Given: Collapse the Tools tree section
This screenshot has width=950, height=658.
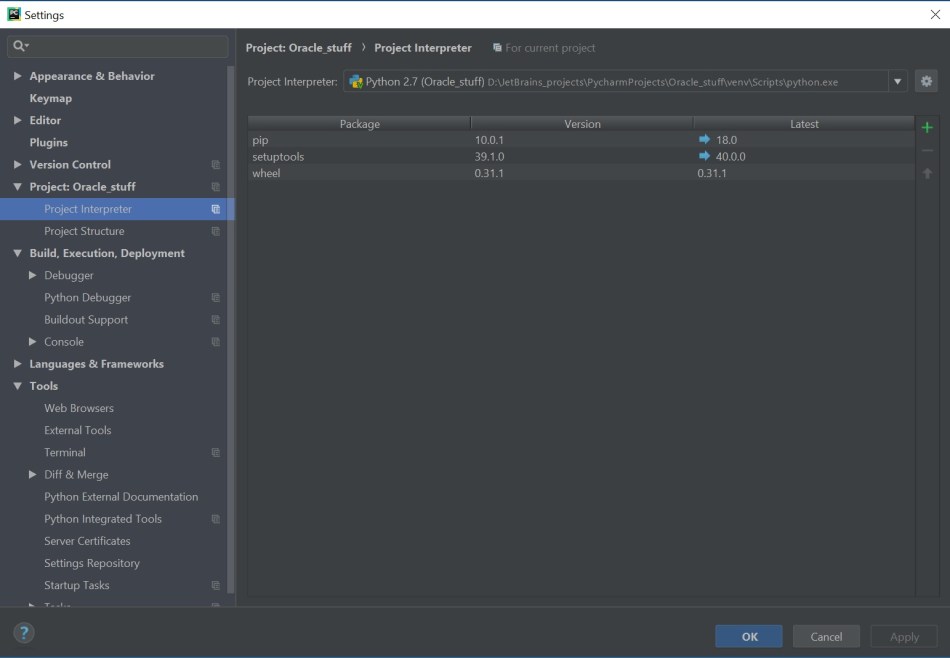Looking at the screenshot, I should pos(17,386).
